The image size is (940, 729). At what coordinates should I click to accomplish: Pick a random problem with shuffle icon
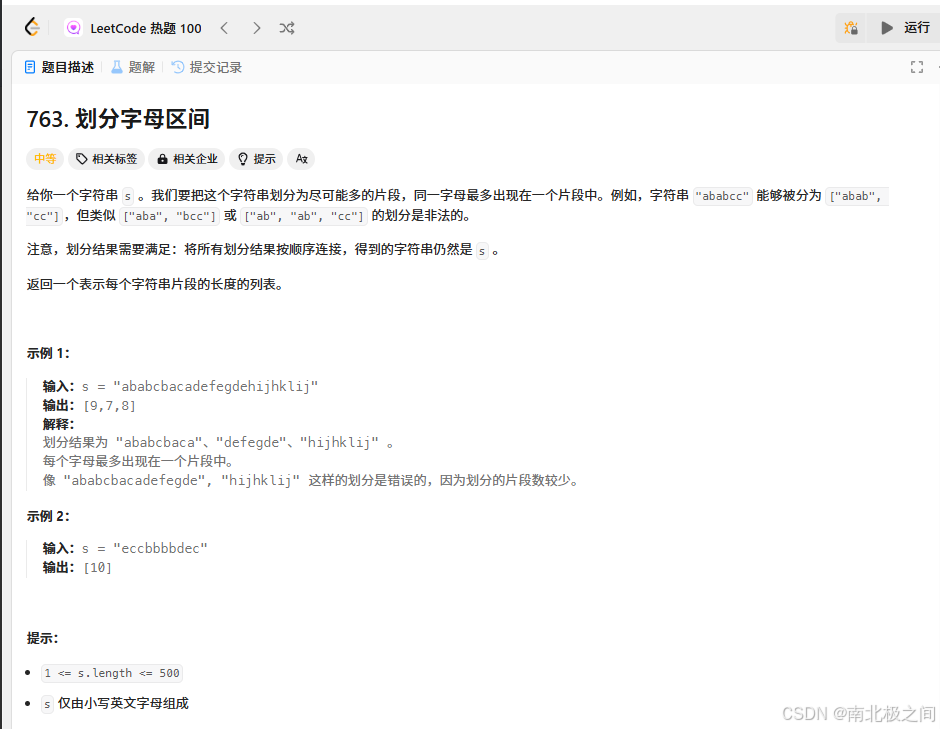pyautogui.click(x=287, y=28)
